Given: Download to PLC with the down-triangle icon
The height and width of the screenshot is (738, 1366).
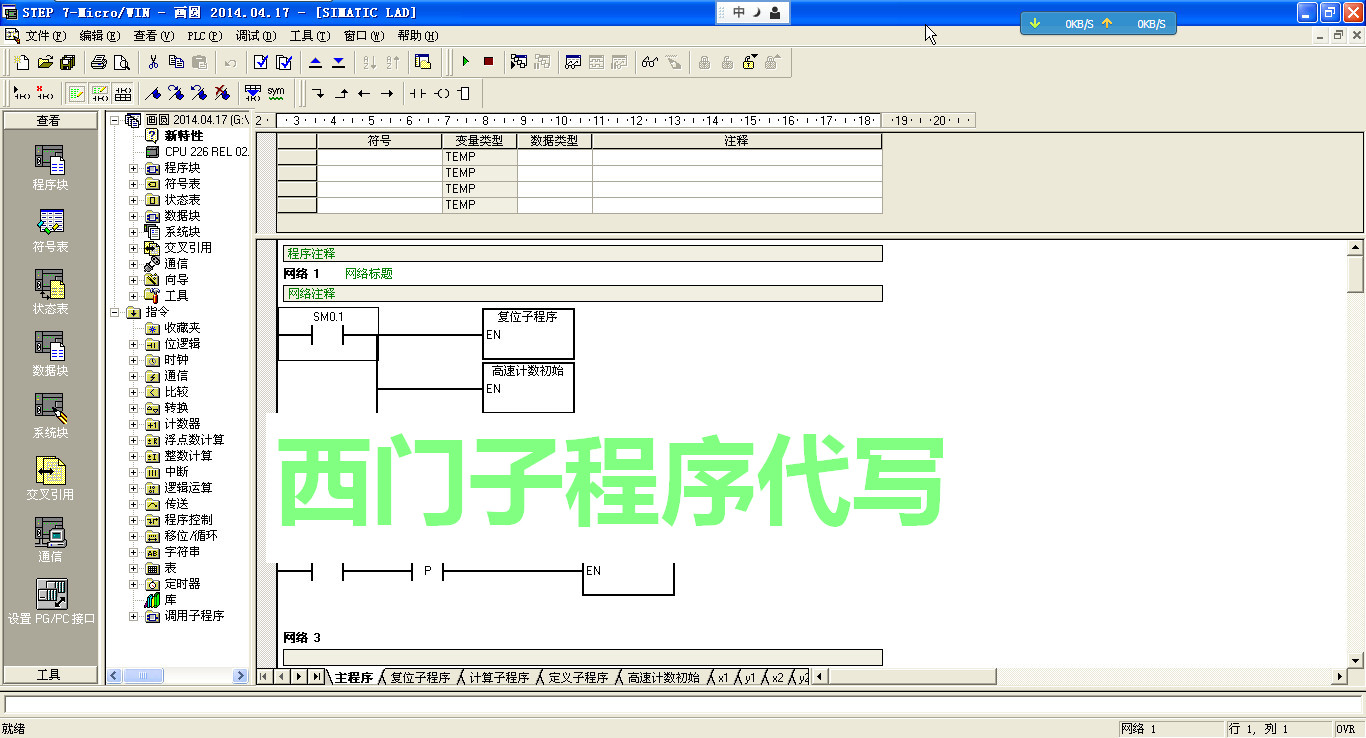Looking at the screenshot, I should click(338, 62).
